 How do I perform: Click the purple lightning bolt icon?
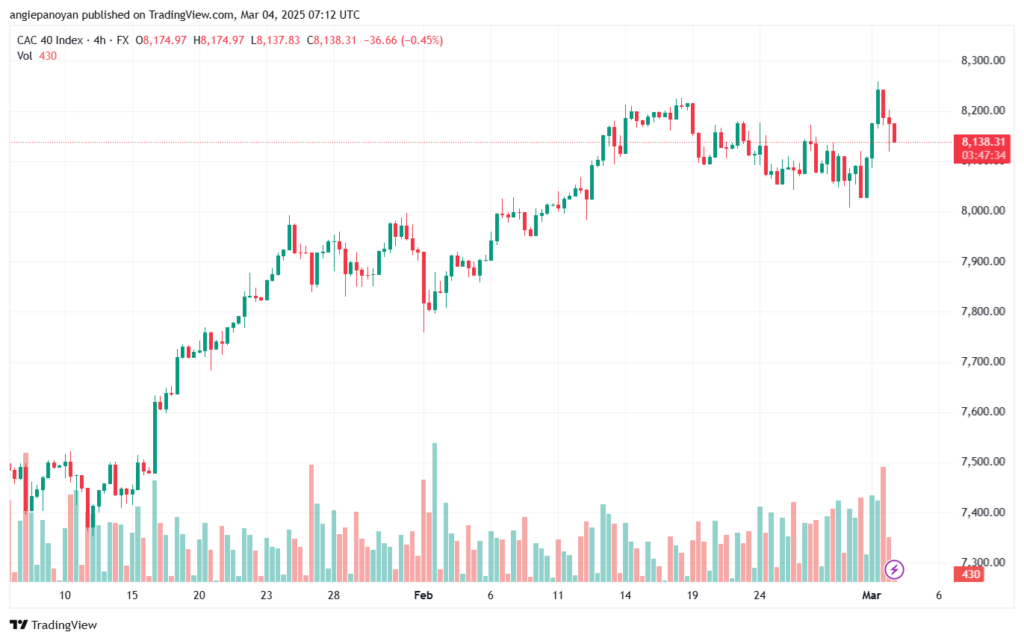[894, 569]
